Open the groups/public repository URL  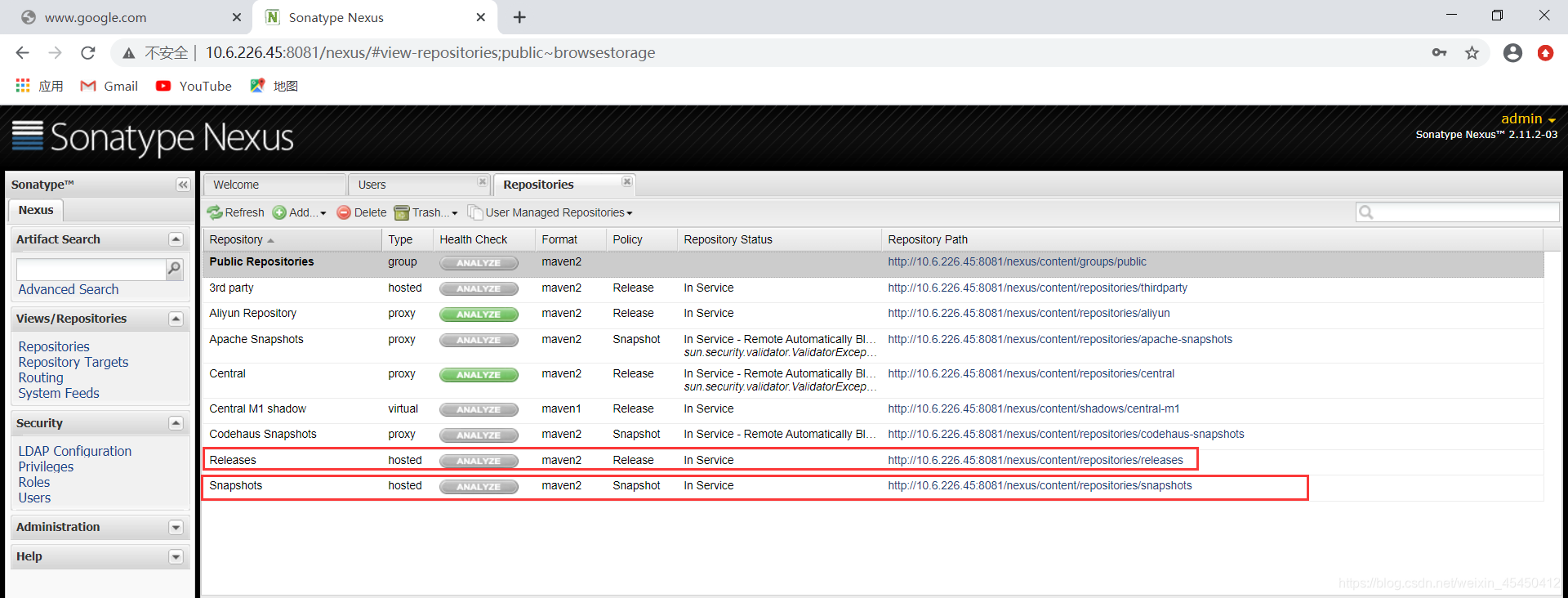[x=1017, y=262]
